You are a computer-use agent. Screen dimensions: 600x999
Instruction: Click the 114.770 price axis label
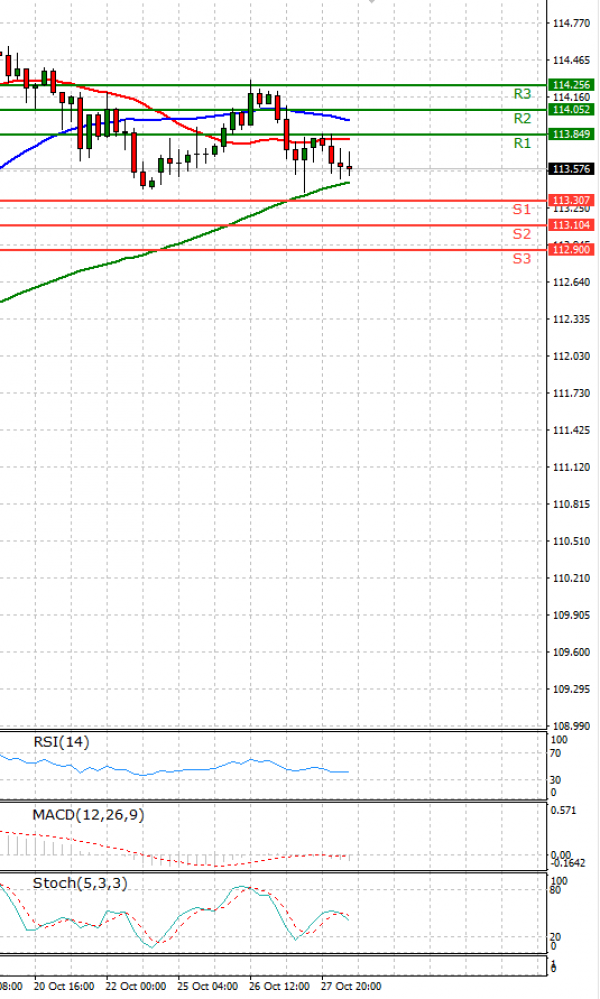pos(571,24)
